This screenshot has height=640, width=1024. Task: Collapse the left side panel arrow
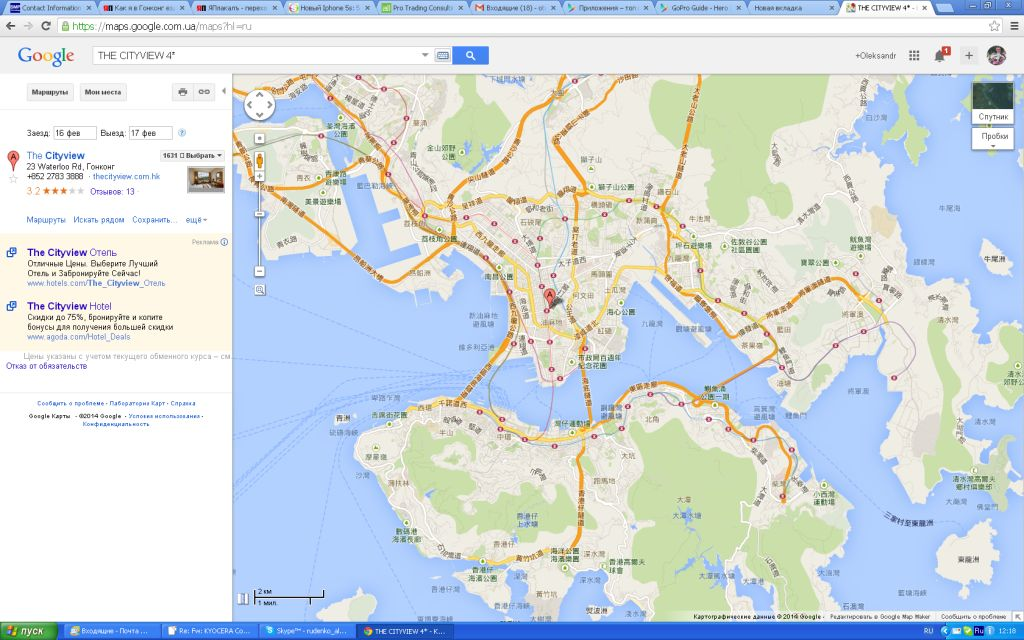(x=224, y=91)
